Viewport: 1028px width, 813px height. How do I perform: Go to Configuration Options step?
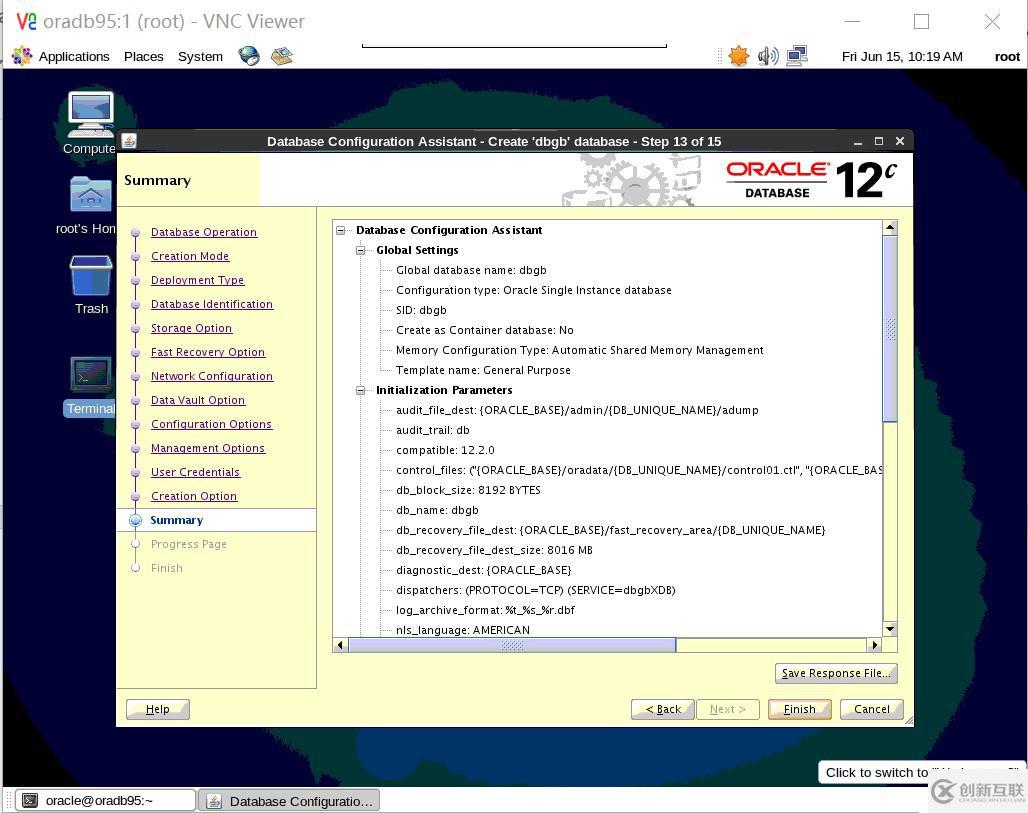click(211, 424)
